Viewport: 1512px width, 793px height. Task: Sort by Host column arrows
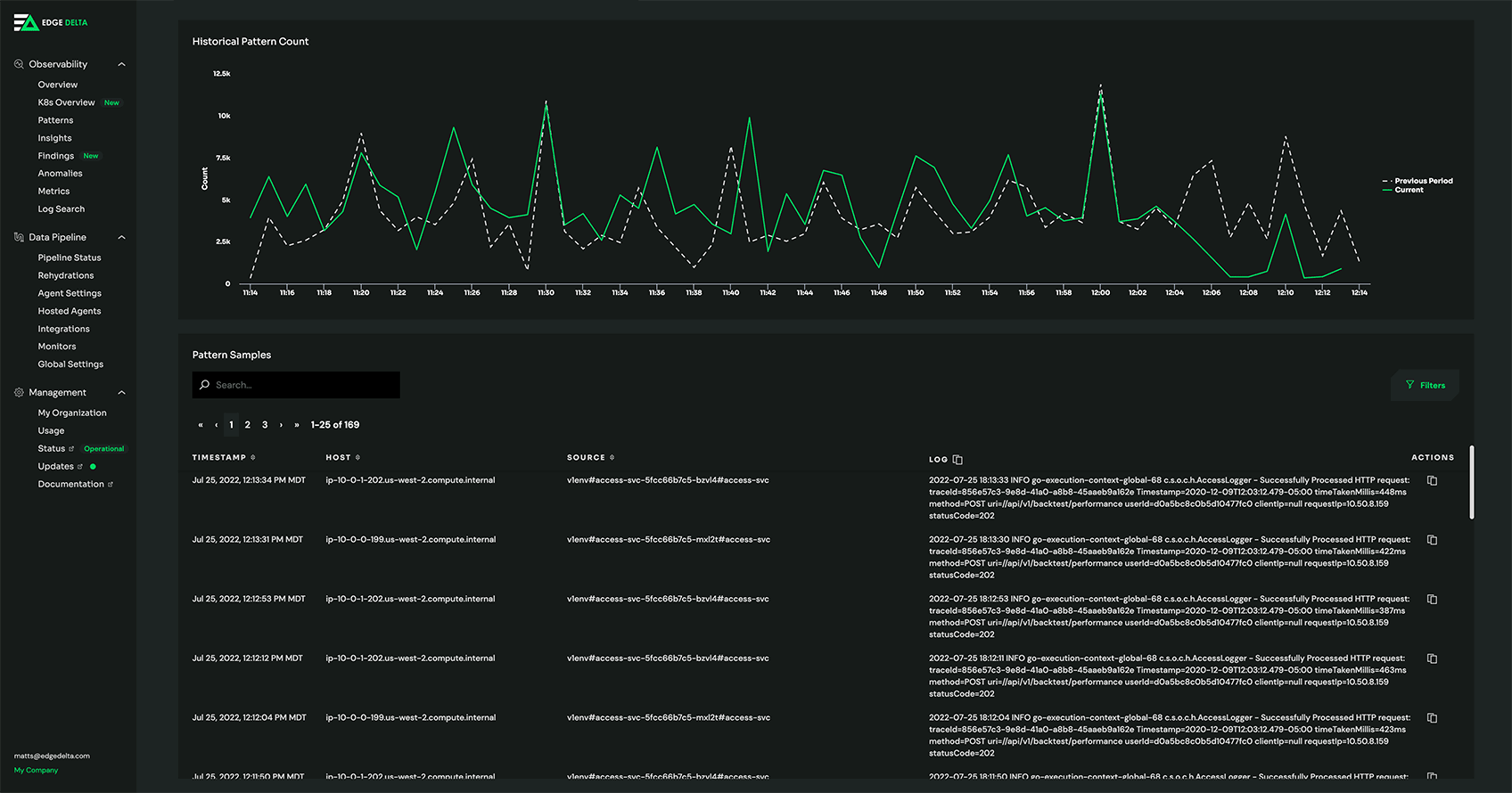(357, 458)
